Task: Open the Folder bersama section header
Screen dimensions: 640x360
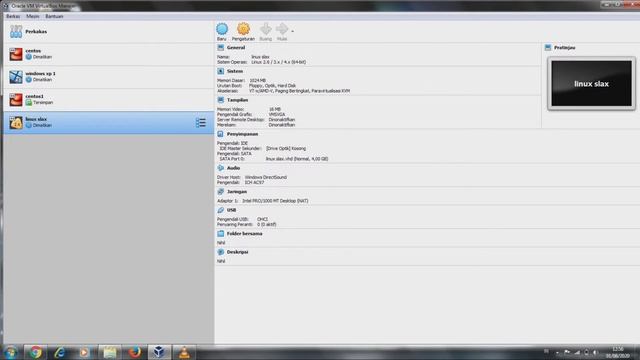Action: coord(244,233)
